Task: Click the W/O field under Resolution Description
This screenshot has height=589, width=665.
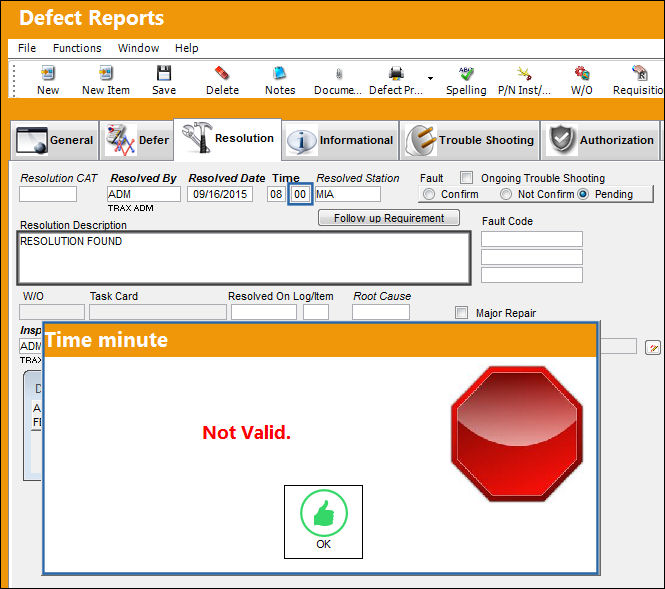Action: click(52, 312)
